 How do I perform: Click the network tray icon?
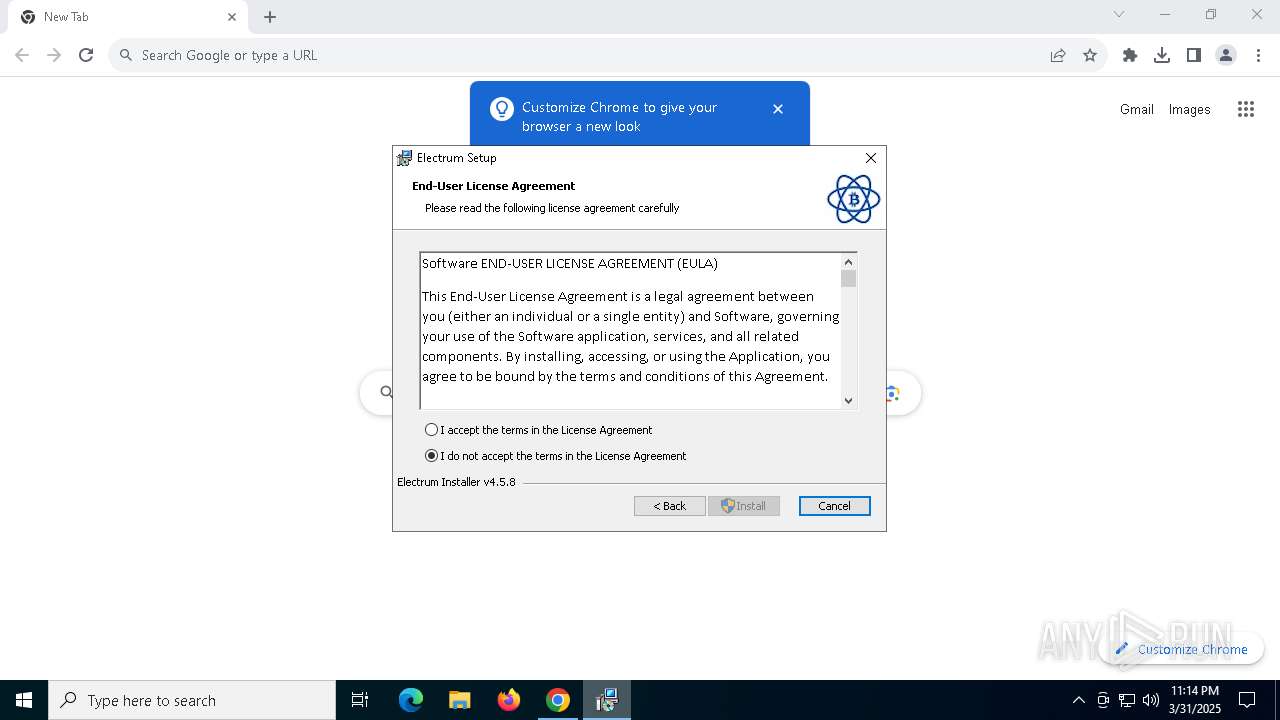coord(1127,700)
